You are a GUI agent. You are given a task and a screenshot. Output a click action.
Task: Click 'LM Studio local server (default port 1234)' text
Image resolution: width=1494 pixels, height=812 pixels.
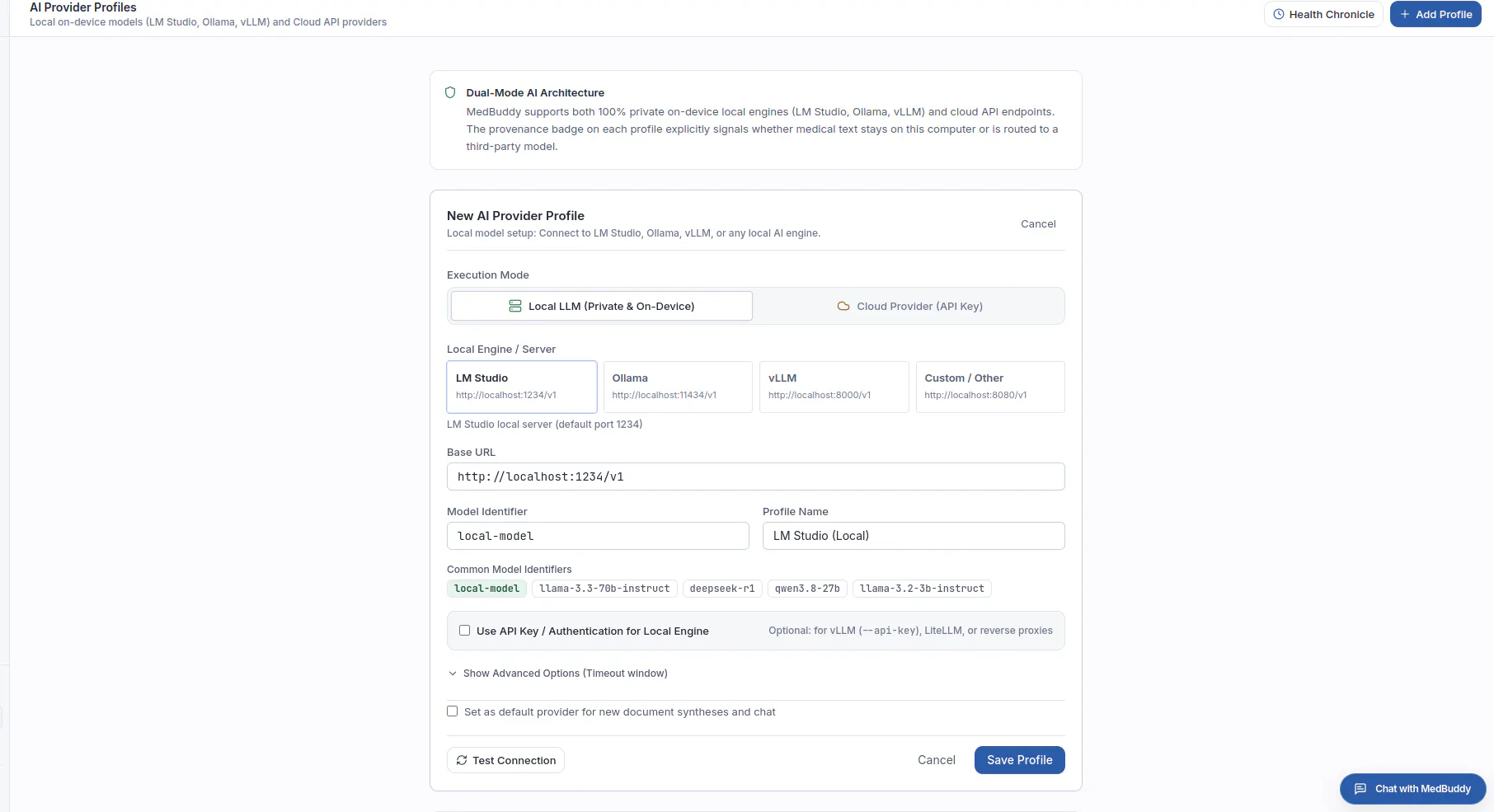[544, 425]
